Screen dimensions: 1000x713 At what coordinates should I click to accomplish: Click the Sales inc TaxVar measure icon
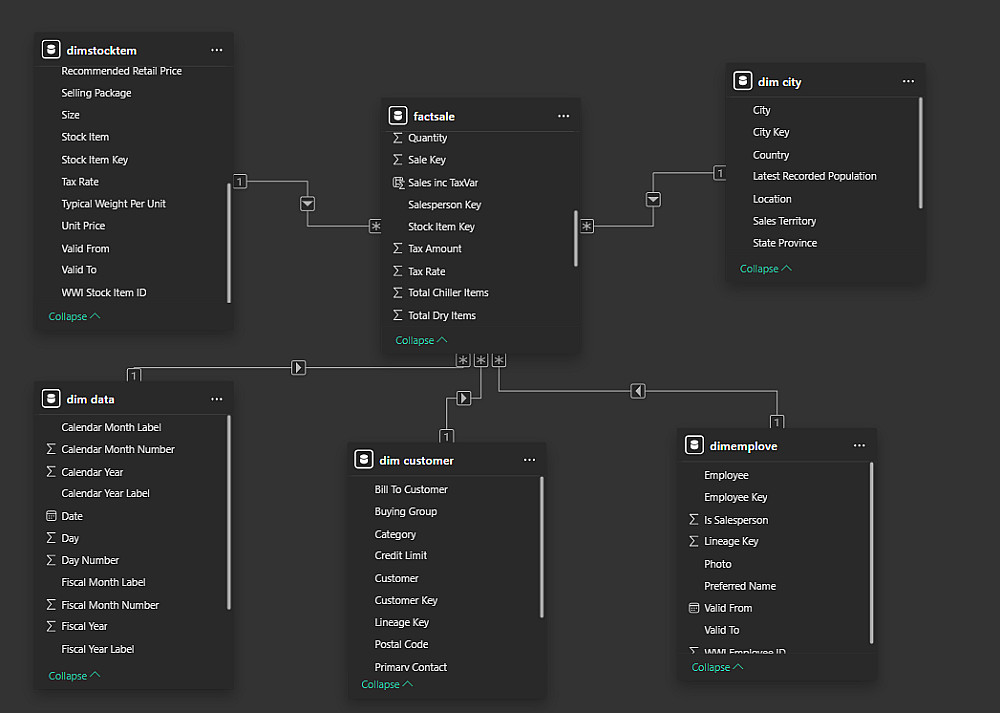398,183
